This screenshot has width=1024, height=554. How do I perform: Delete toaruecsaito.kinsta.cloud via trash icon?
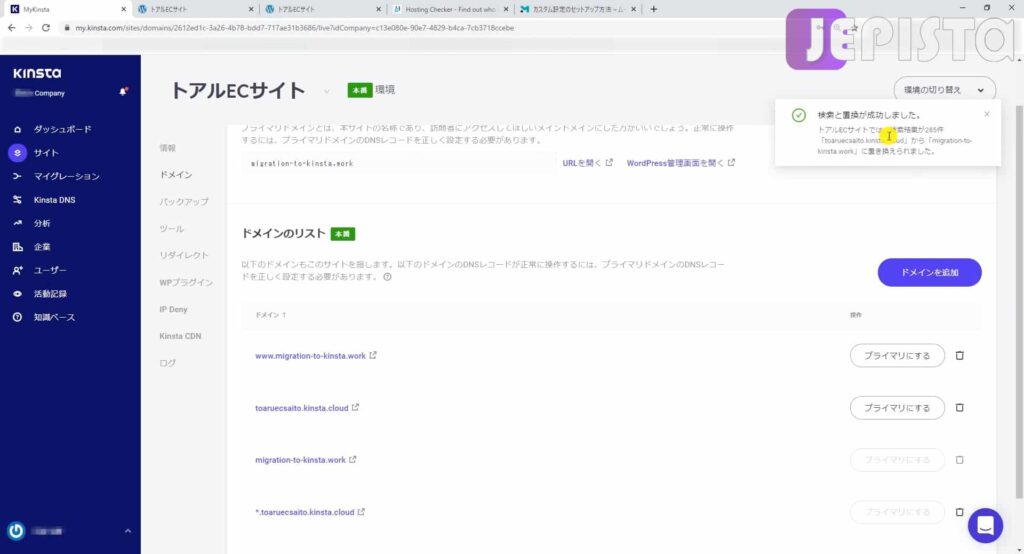pos(959,408)
